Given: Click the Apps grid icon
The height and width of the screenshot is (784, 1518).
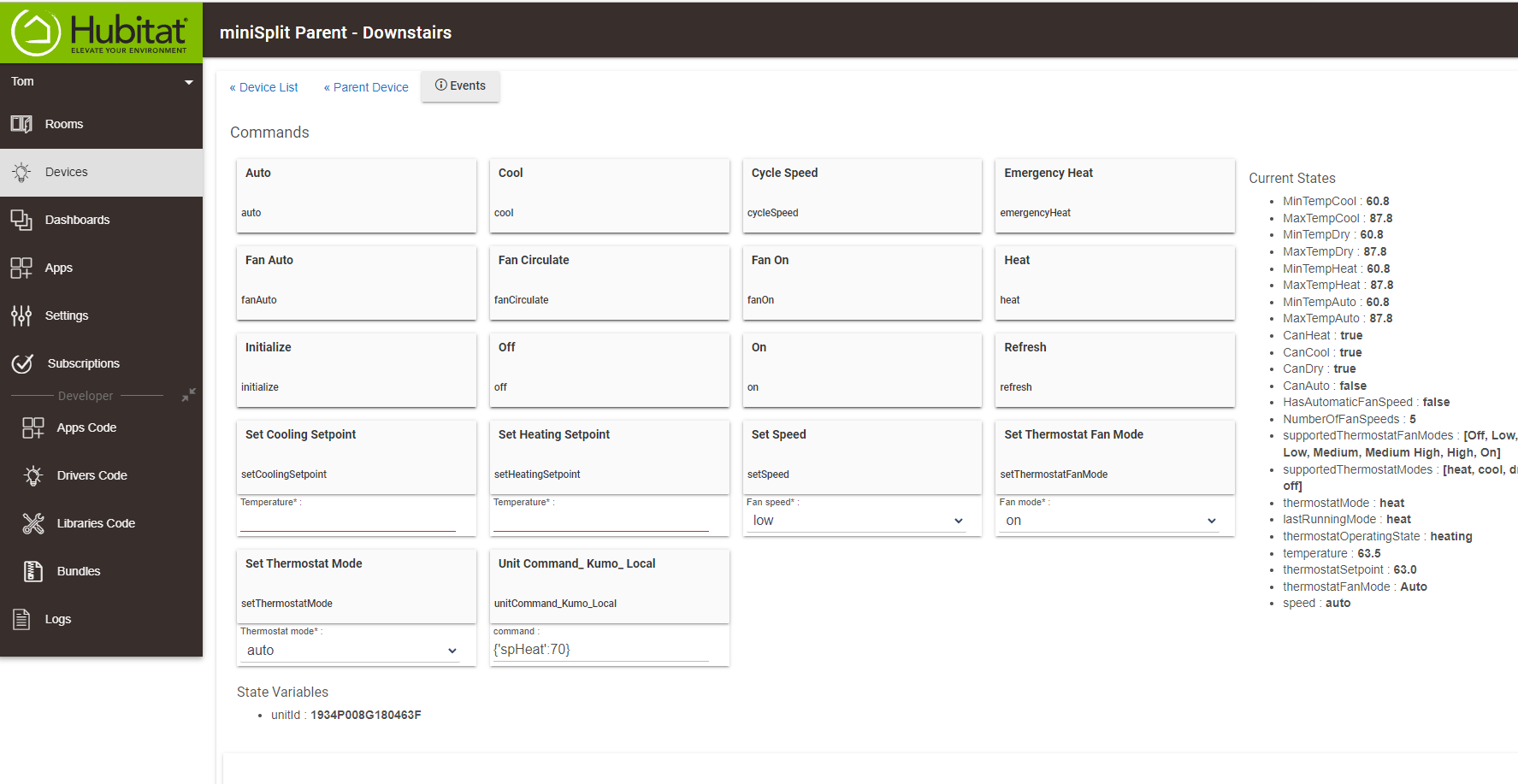Looking at the screenshot, I should [21, 268].
